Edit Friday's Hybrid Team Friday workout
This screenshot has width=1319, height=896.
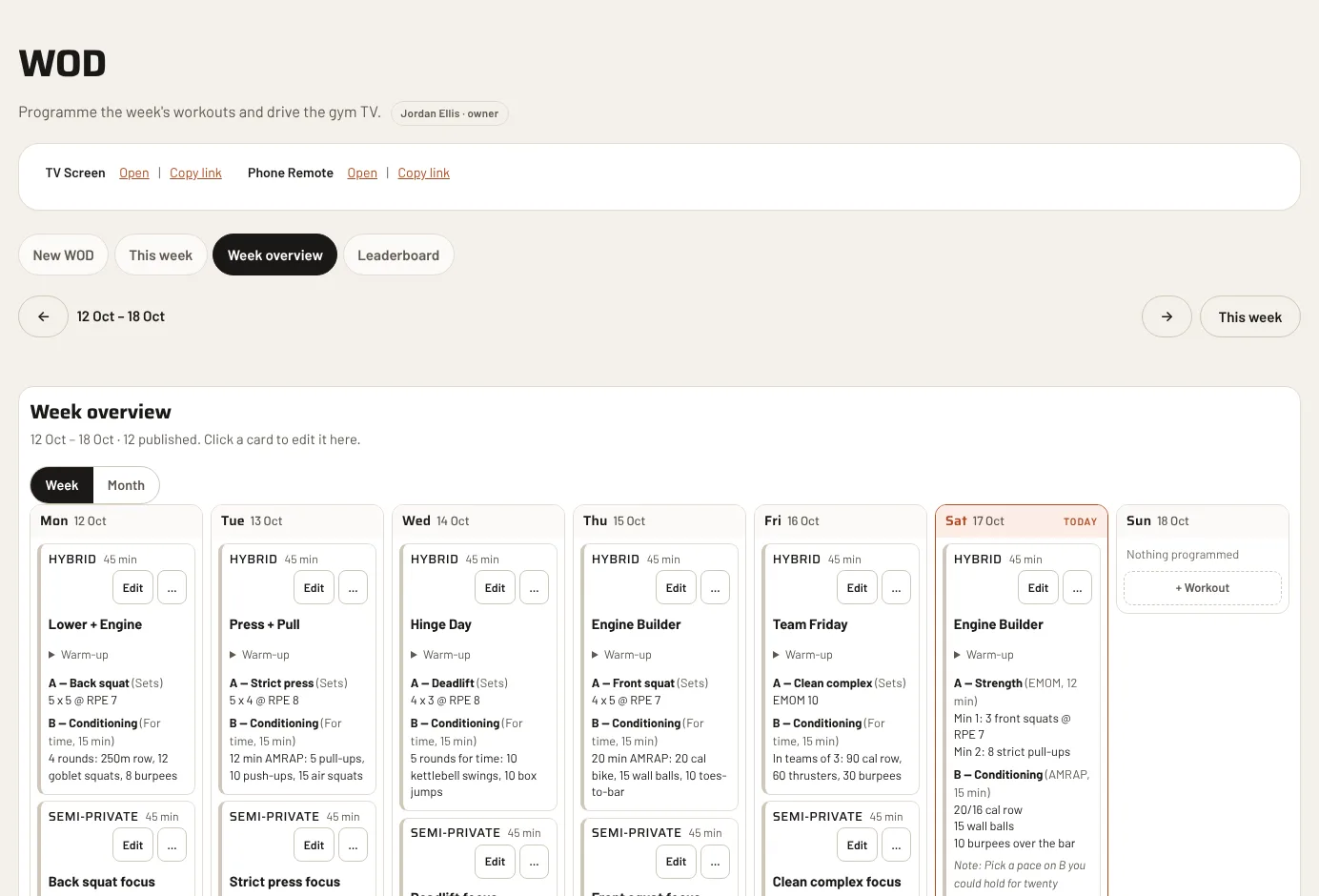pyautogui.click(x=858, y=588)
